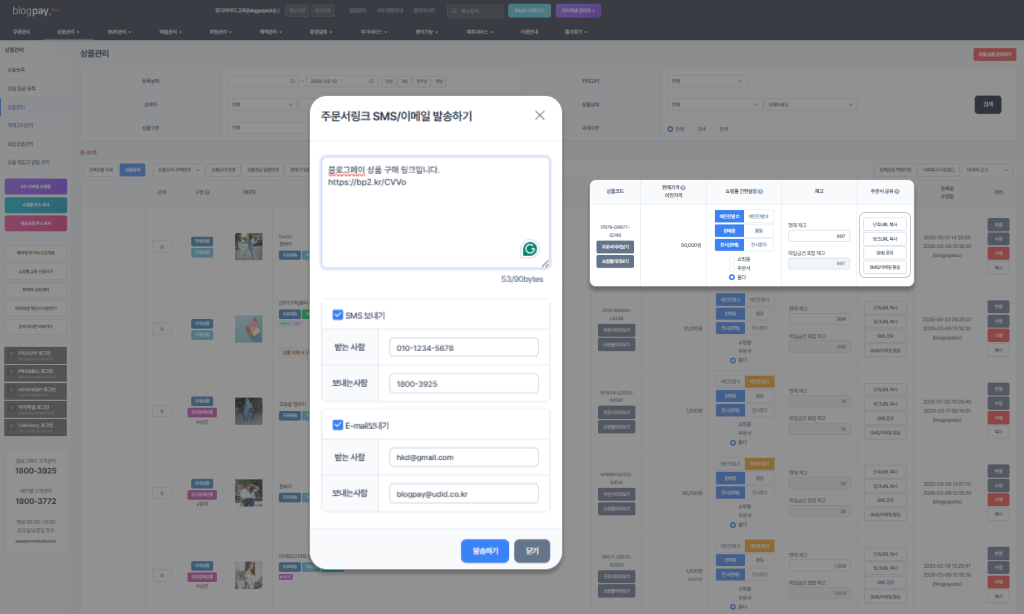Screen dimensions: 1024x614
Task: Click the help icon next to 주문서 공유
Action: (897, 191)
